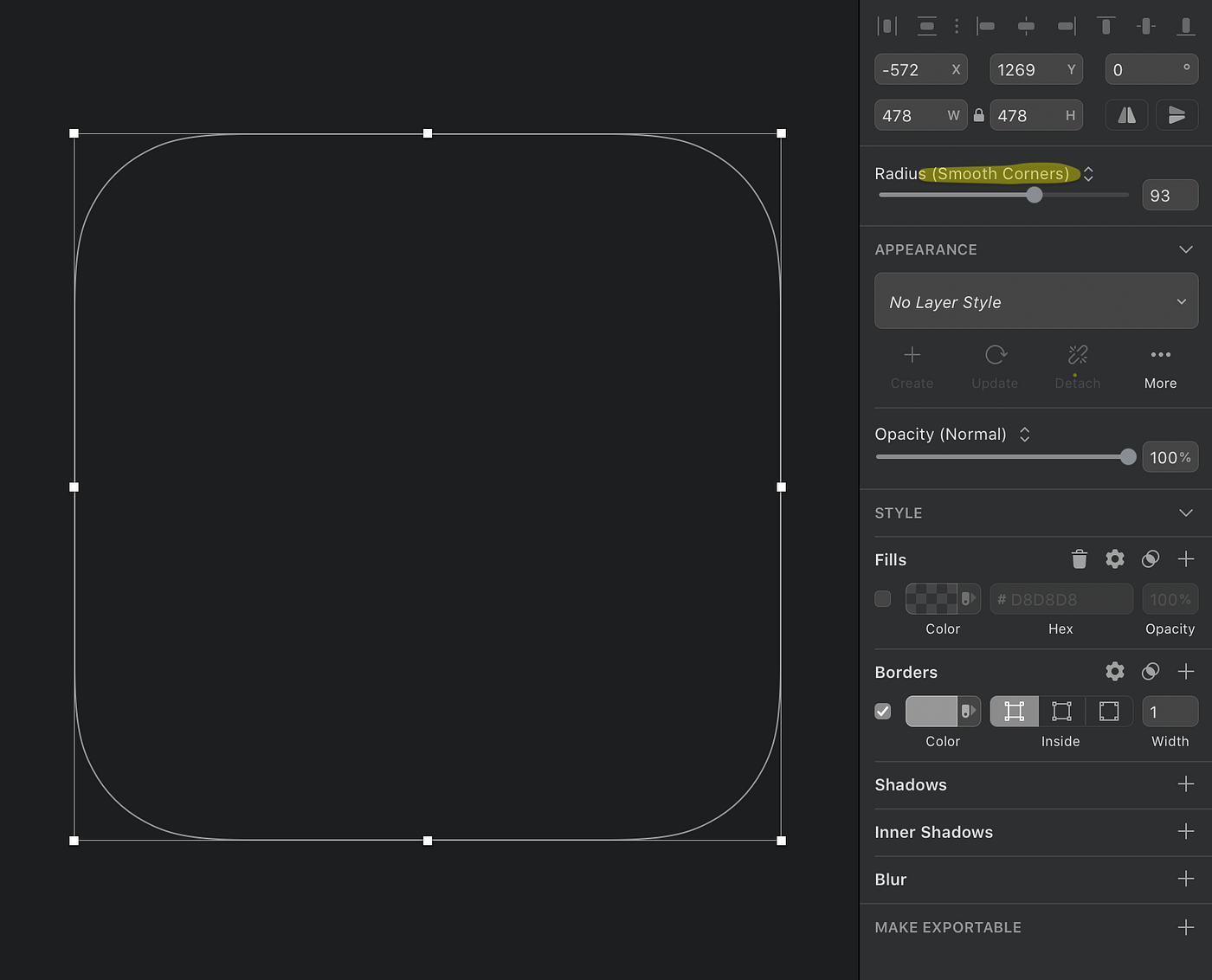1212x980 pixels.
Task: Click the radius value field showing 93
Action: click(1170, 196)
